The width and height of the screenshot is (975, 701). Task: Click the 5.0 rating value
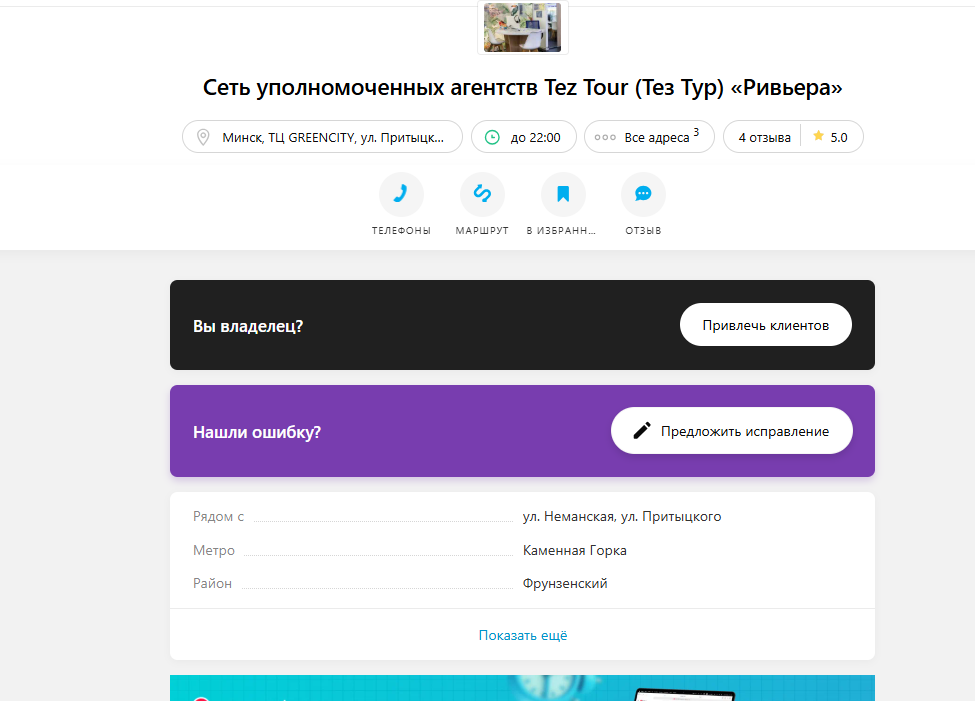tap(839, 137)
